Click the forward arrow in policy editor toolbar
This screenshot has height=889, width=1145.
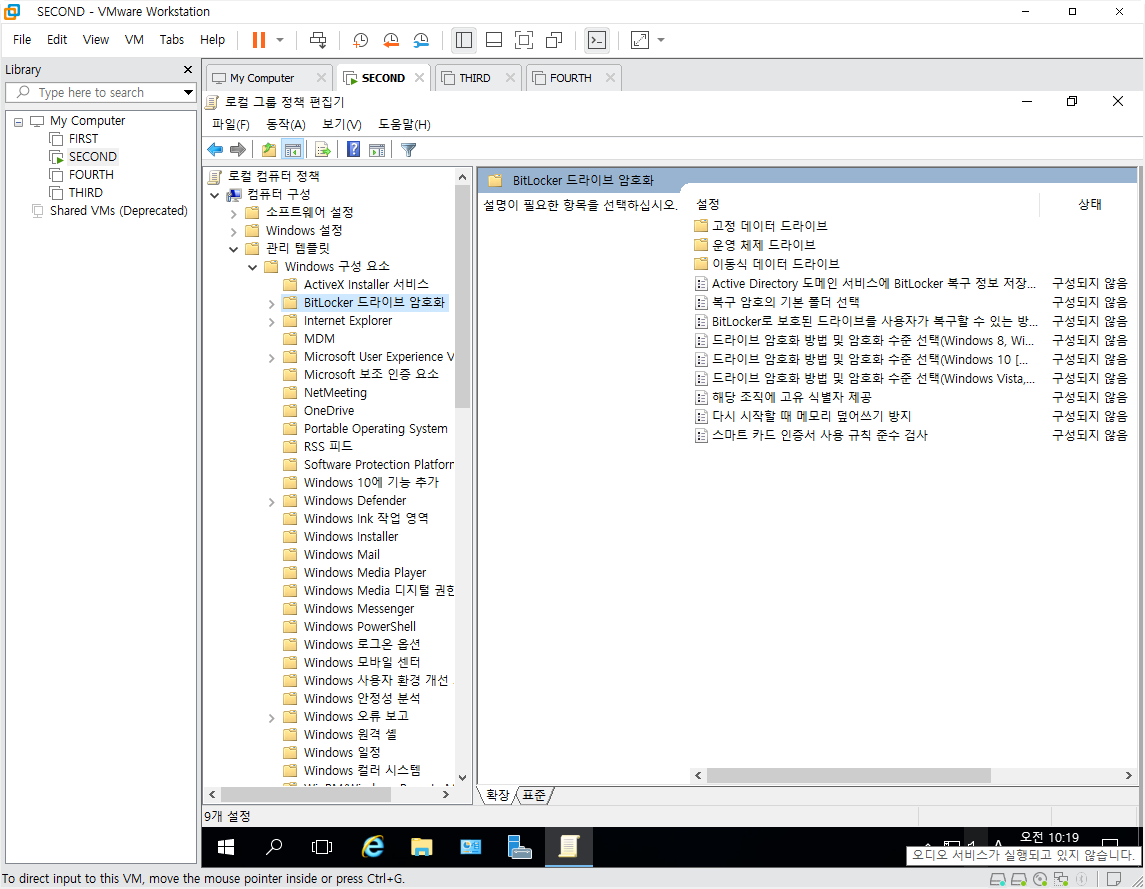tap(238, 150)
